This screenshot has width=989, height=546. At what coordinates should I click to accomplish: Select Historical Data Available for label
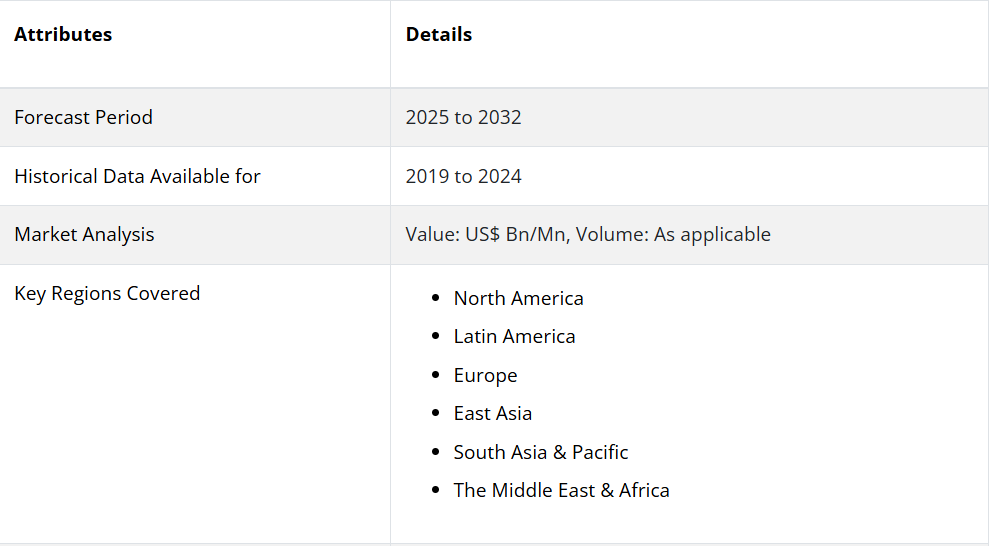137,177
